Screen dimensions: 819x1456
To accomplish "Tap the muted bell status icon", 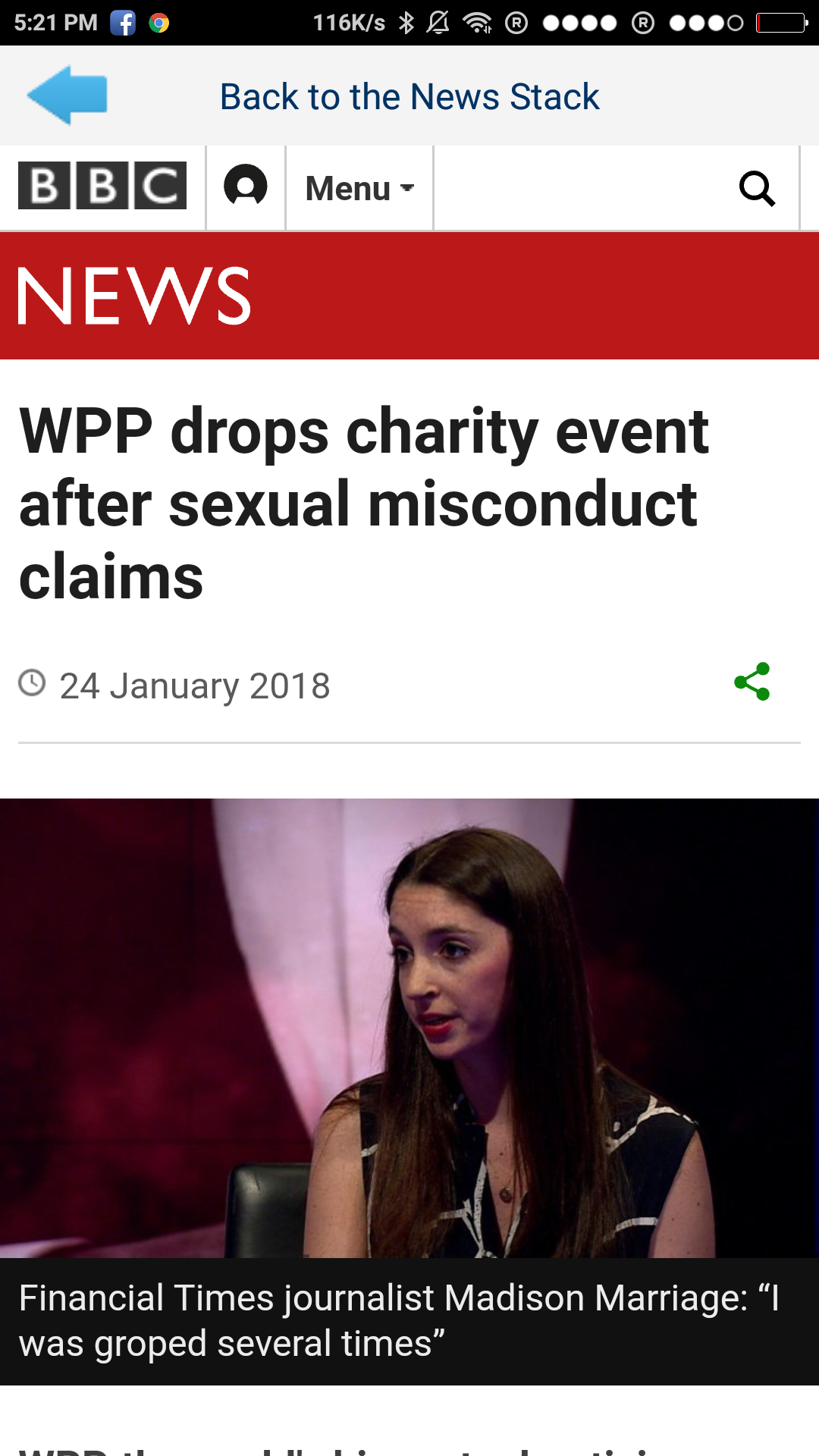I will pos(438,23).
